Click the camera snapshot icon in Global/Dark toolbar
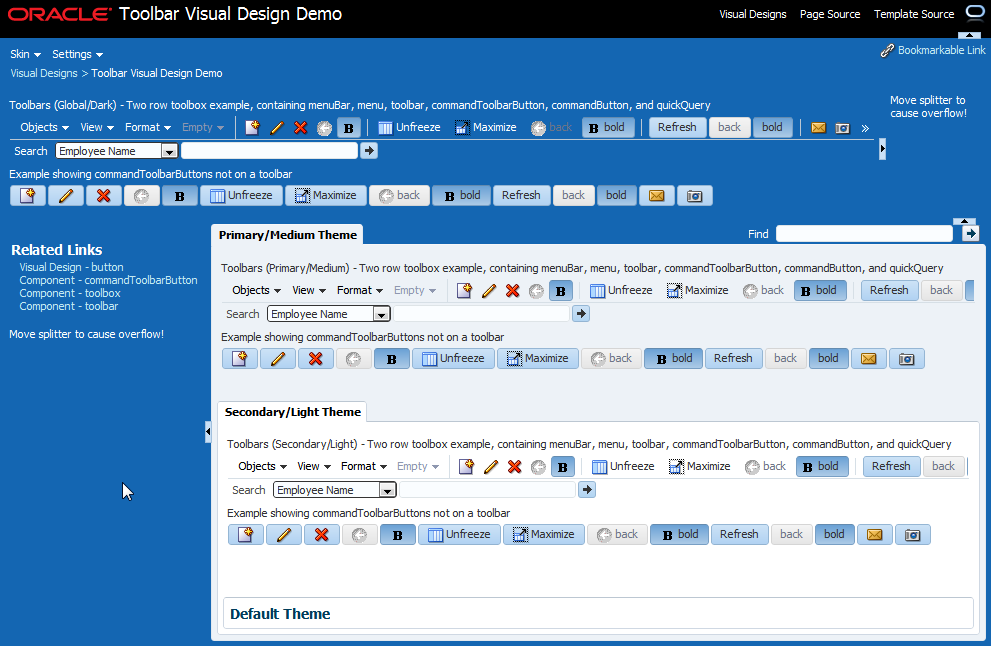Screen dimensions: 991x646 842,128
